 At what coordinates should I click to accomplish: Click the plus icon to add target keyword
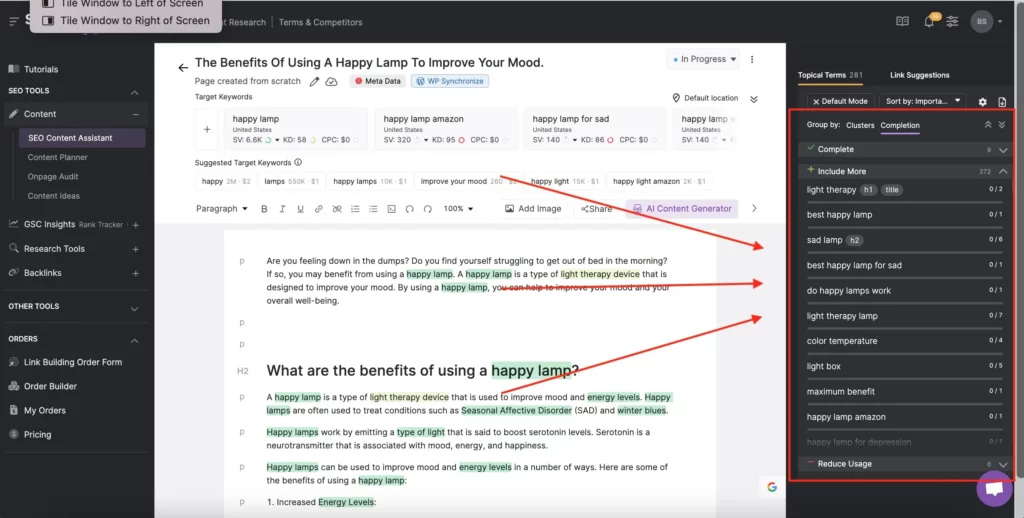click(208, 129)
